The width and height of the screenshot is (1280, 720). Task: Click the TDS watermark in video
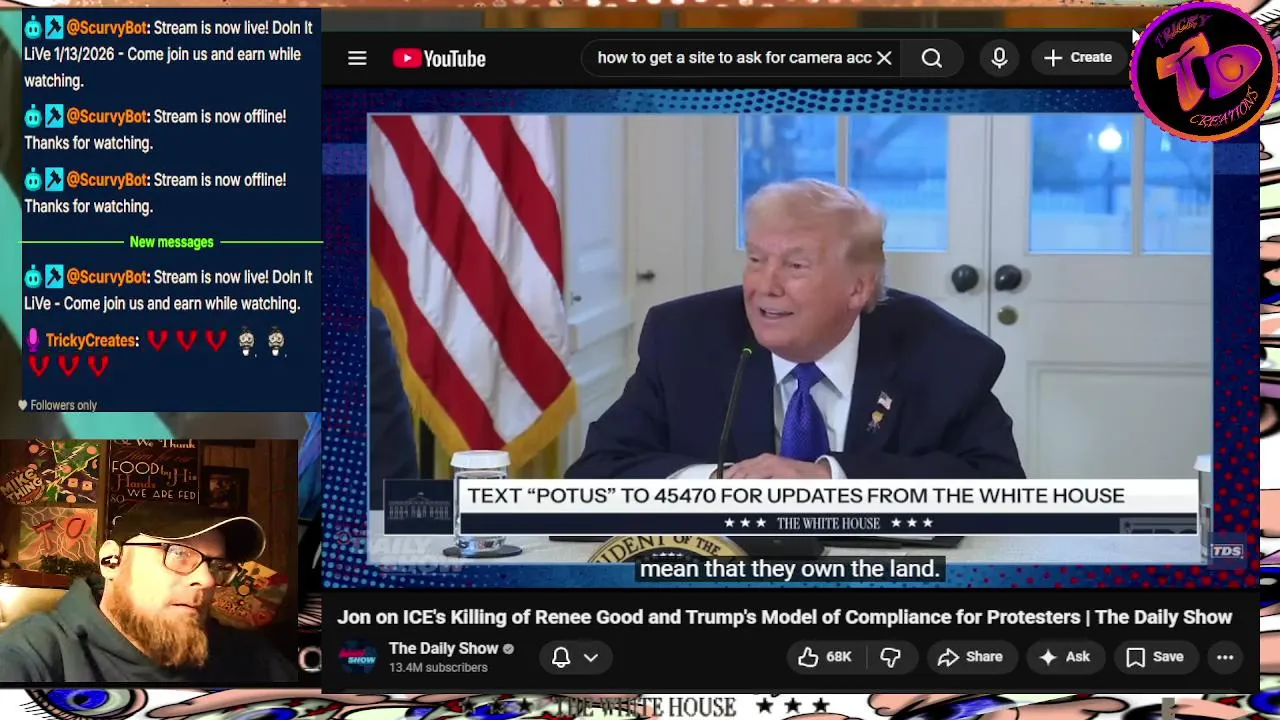[1226, 551]
